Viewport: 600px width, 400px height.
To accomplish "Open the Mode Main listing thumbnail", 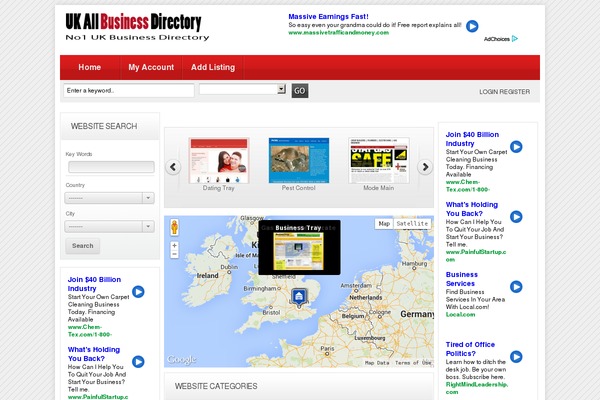I will [379, 160].
